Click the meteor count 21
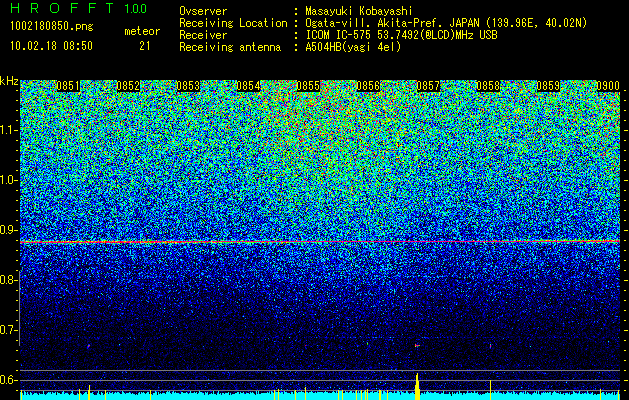Image resolution: width=629 pixels, height=400 pixels. (x=145, y=46)
